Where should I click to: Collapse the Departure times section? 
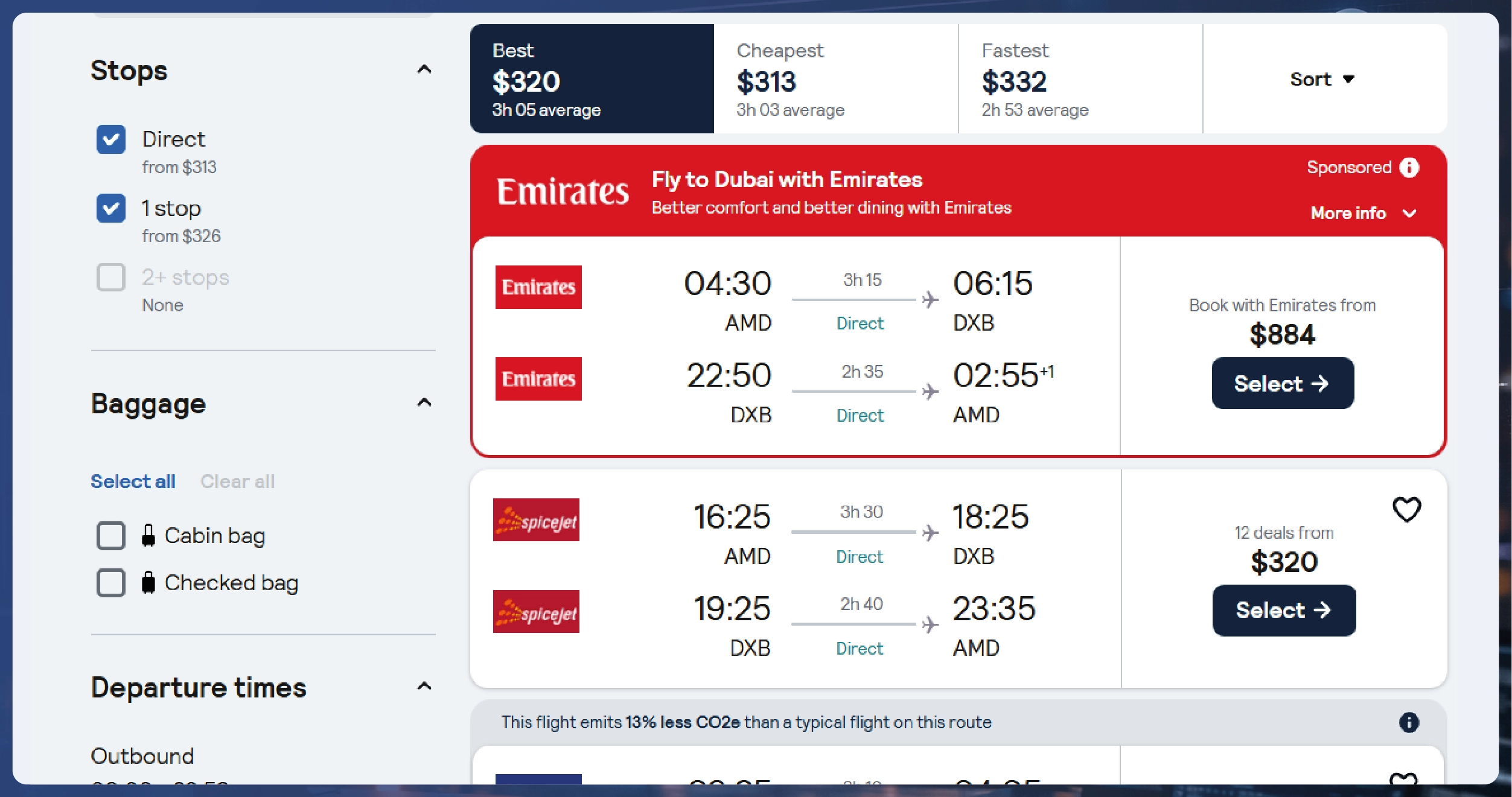coord(424,687)
